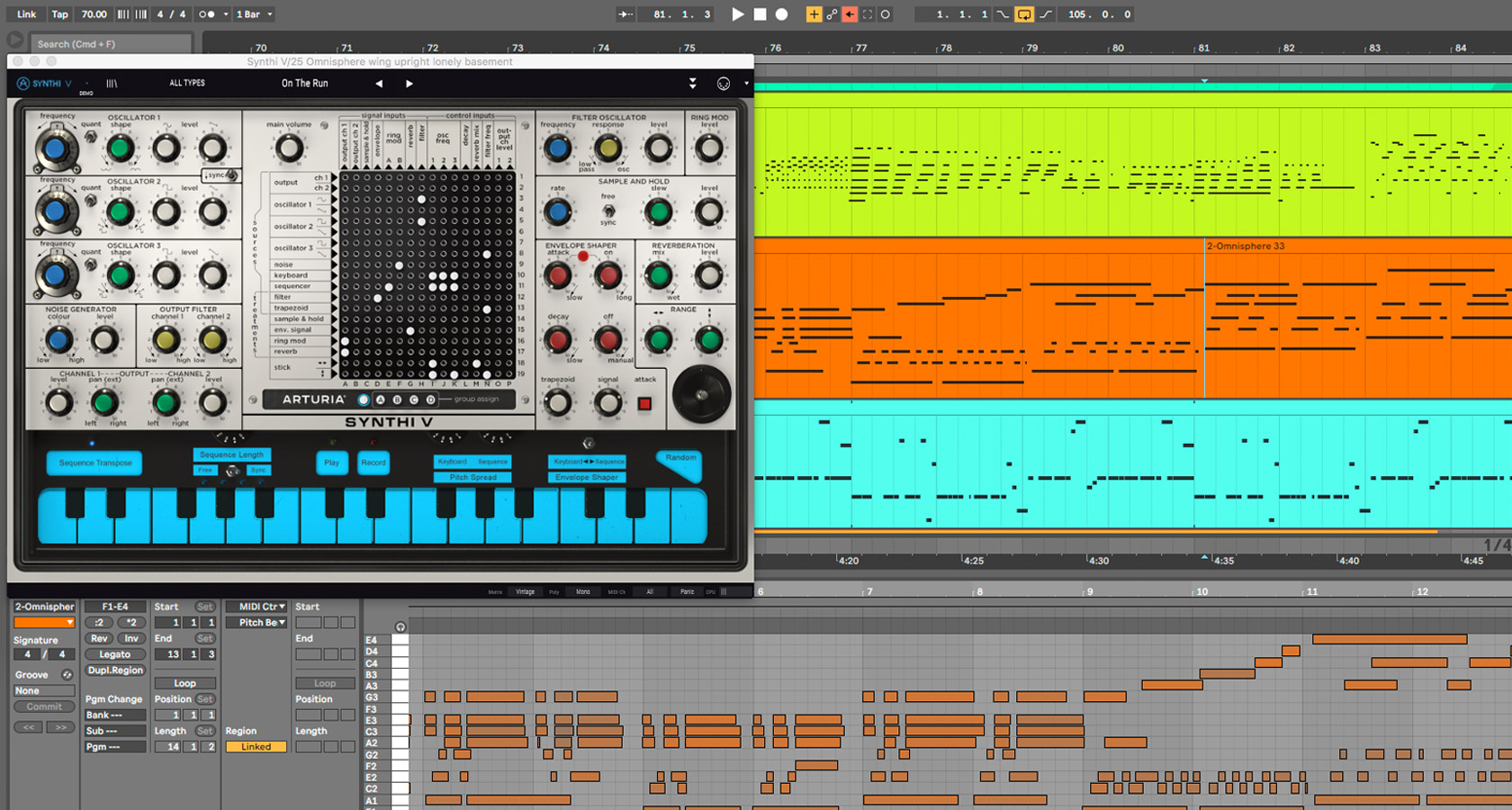Click Oscillator 1 frequency knob
This screenshot has height=810, width=1512.
[56, 148]
